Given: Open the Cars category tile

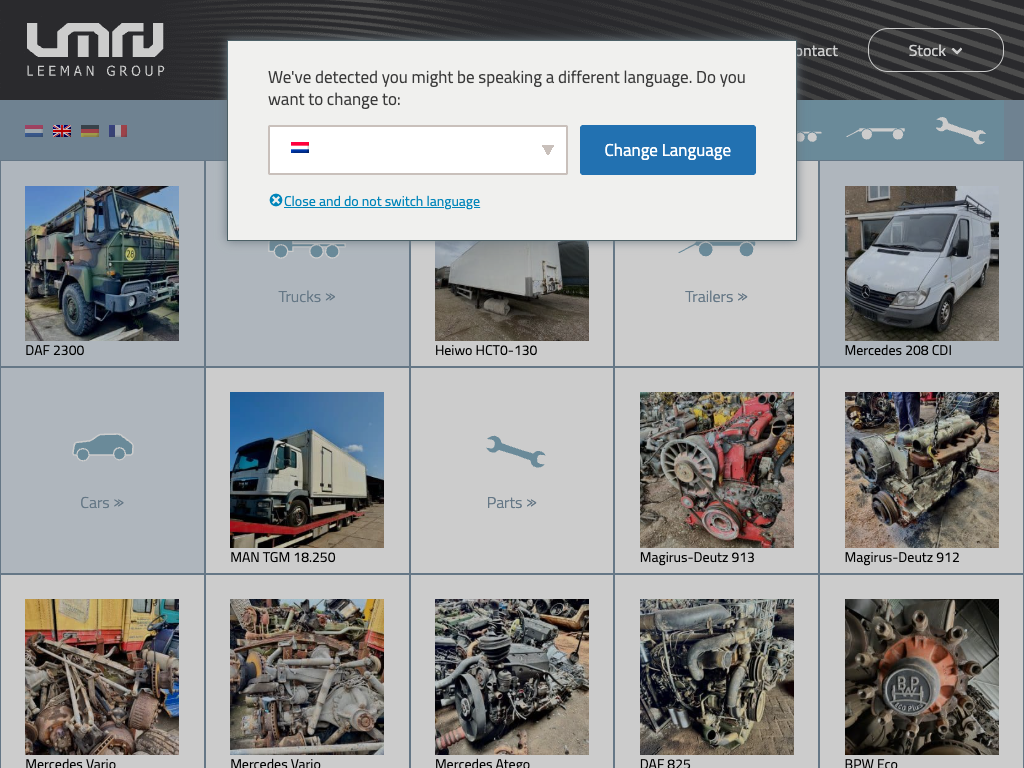Looking at the screenshot, I should point(102,470).
